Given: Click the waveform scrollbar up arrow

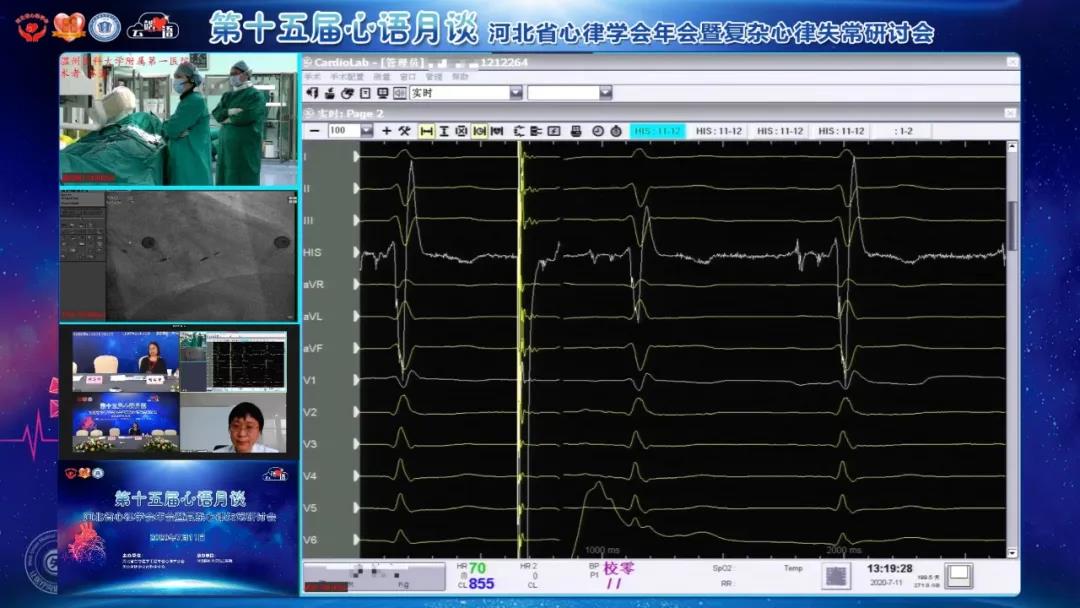Looking at the screenshot, I should click(1012, 147).
